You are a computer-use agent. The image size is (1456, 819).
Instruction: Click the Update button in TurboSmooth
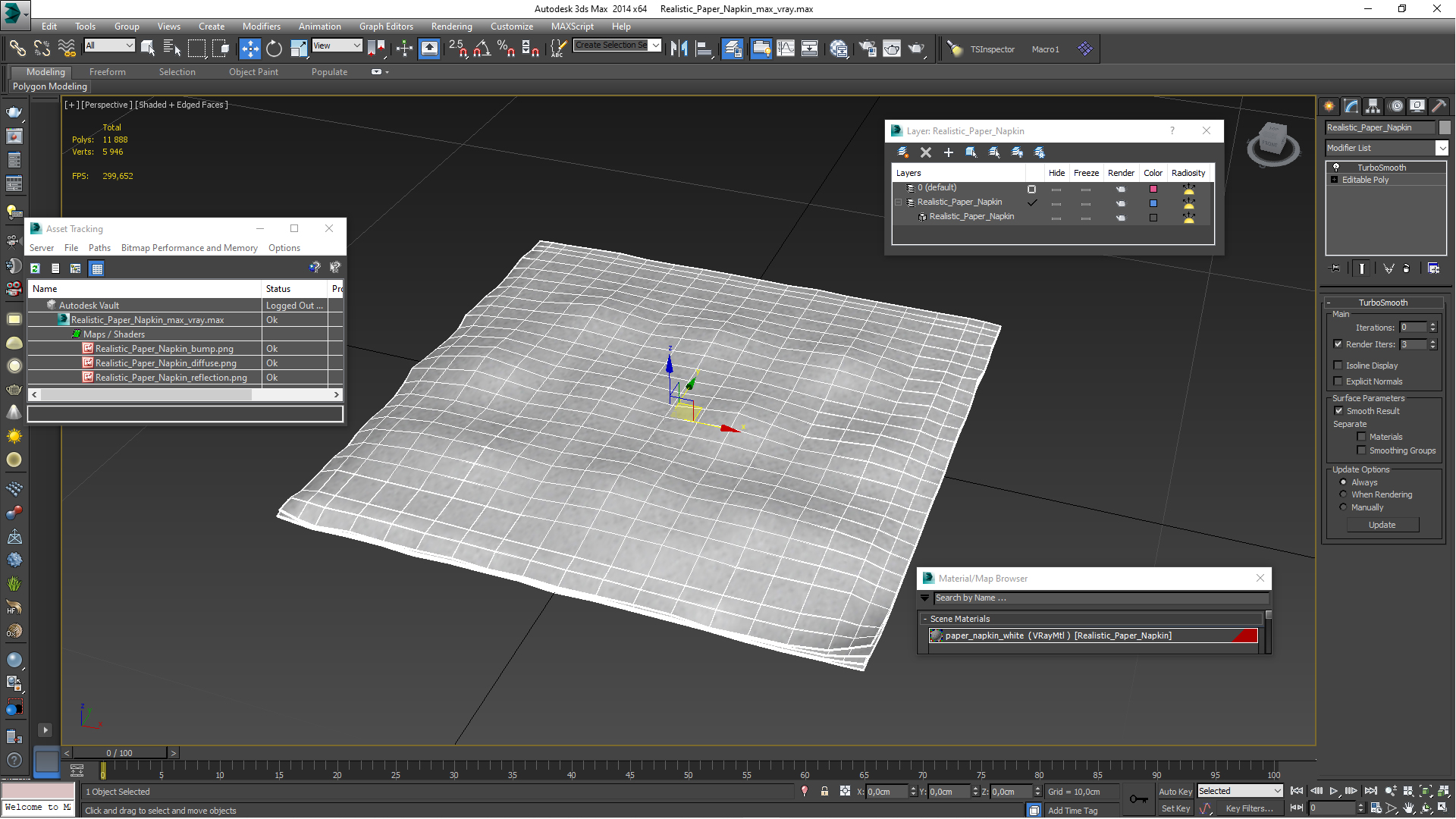coord(1382,525)
